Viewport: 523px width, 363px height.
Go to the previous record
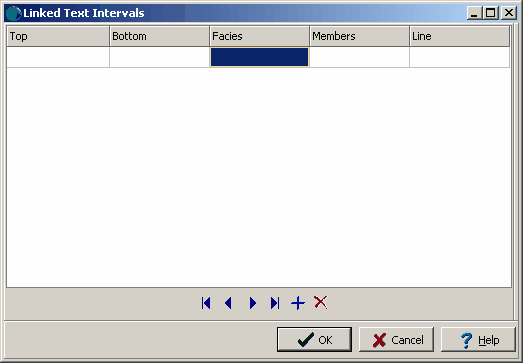click(x=228, y=303)
